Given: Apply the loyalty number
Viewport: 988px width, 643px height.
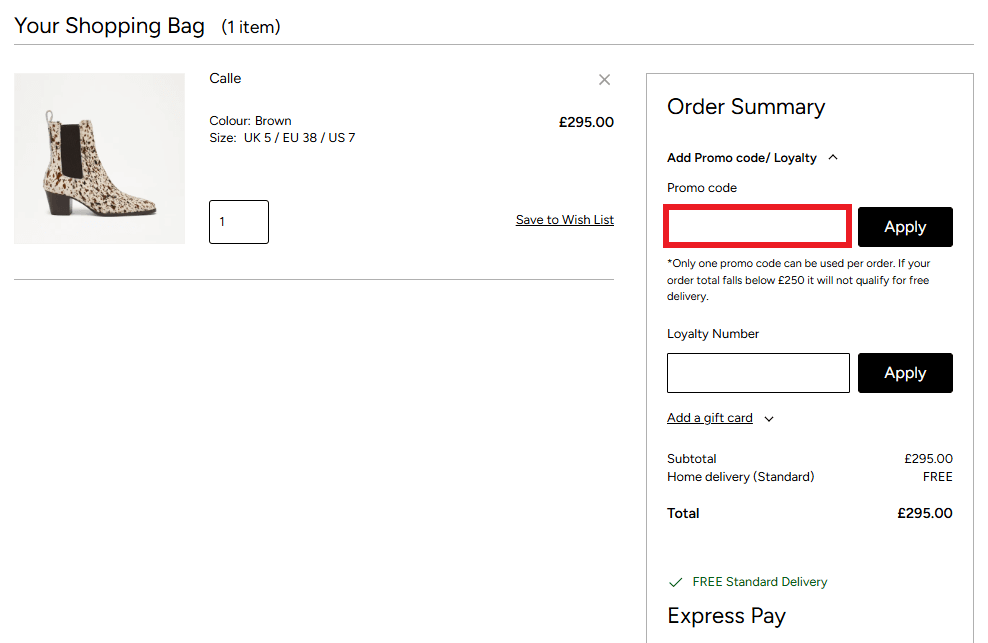Looking at the screenshot, I should click(x=904, y=372).
